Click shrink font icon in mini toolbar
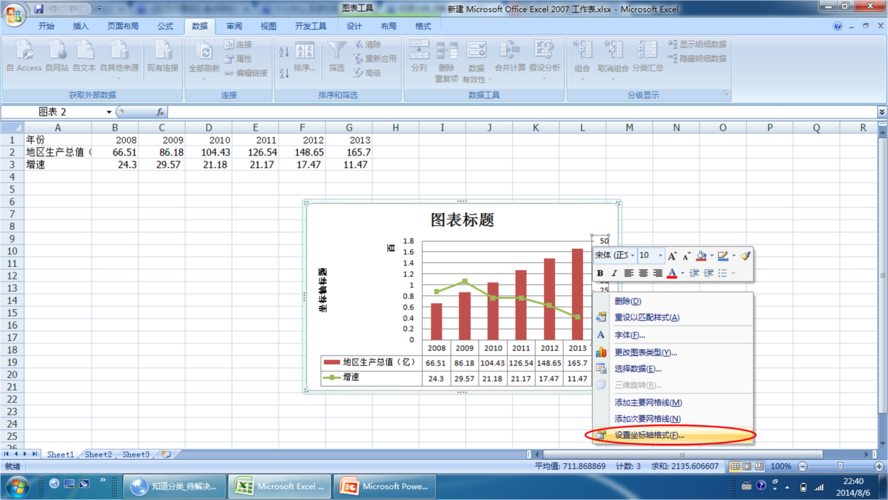This screenshot has height=500, width=888. point(686,256)
